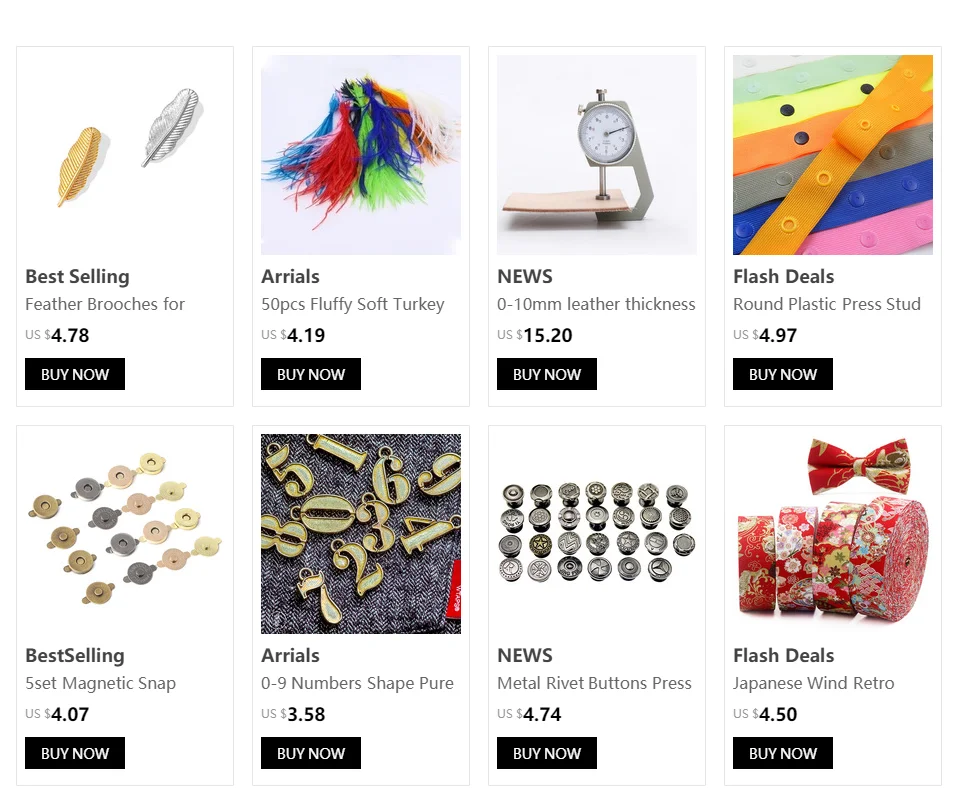The width and height of the screenshot is (958, 810).
Task: Open the 'Metal Rivet Buttons Press' title link
Action: click(x=594, y=683)
